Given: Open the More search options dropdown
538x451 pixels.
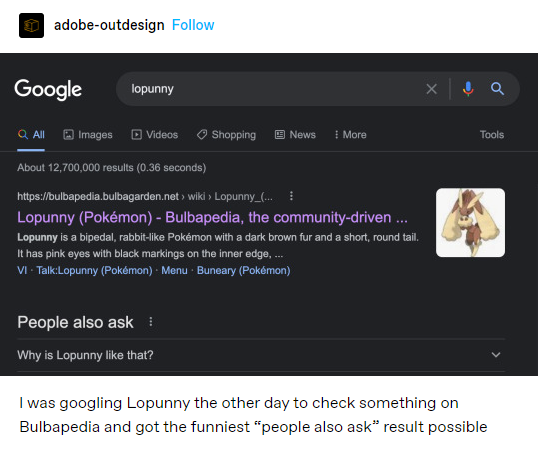Looking at the screenshot, I should click(351, 135).
